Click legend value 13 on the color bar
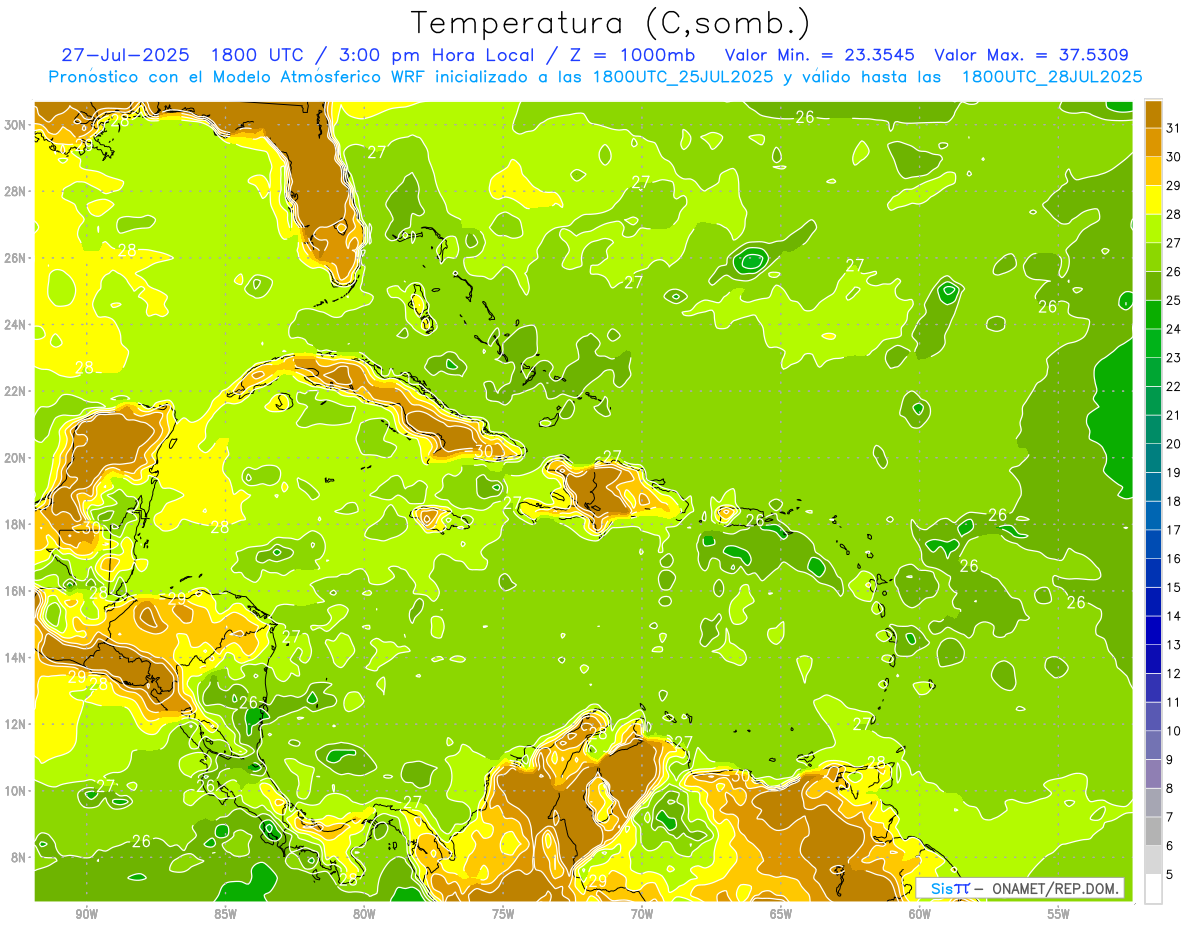This screenshot has height=927, width=1200. click(1173, 645)
